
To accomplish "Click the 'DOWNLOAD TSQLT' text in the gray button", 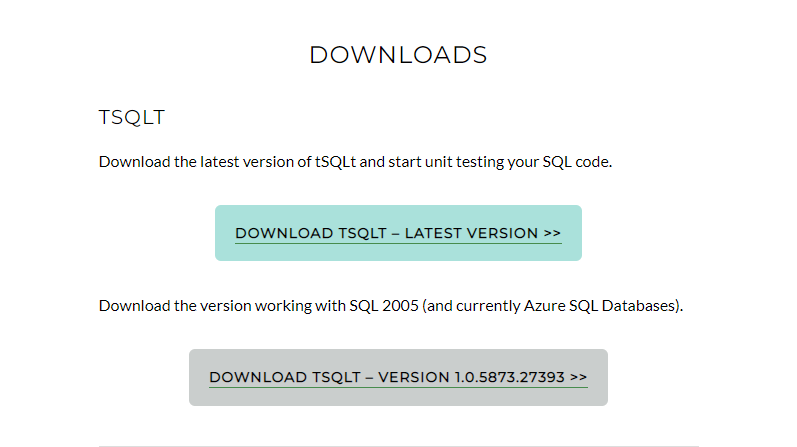I will click(x=285, y=377).
